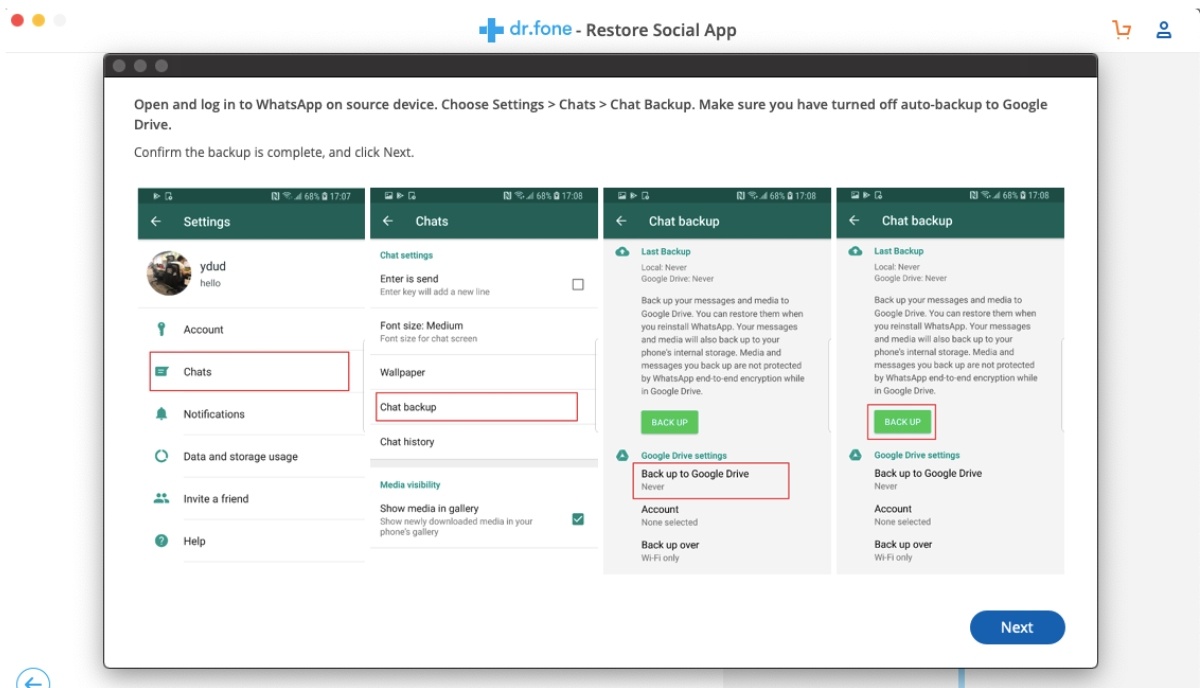Click the Help question mark icon

point(161,541)
